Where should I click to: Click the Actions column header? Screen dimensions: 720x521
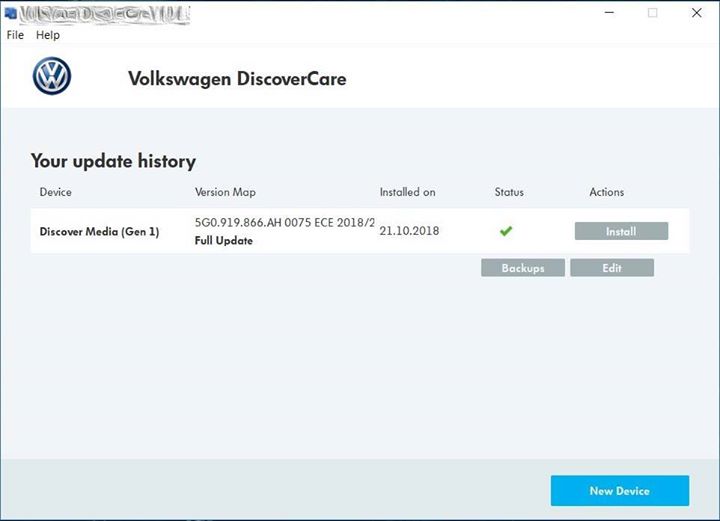(x=607, y=192)
